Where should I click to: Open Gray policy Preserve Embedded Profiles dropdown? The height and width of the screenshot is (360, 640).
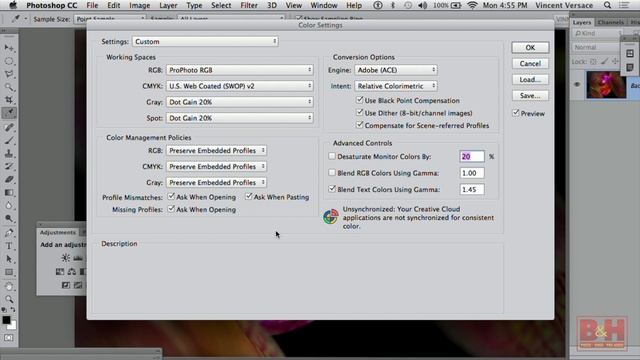point(216,182)
